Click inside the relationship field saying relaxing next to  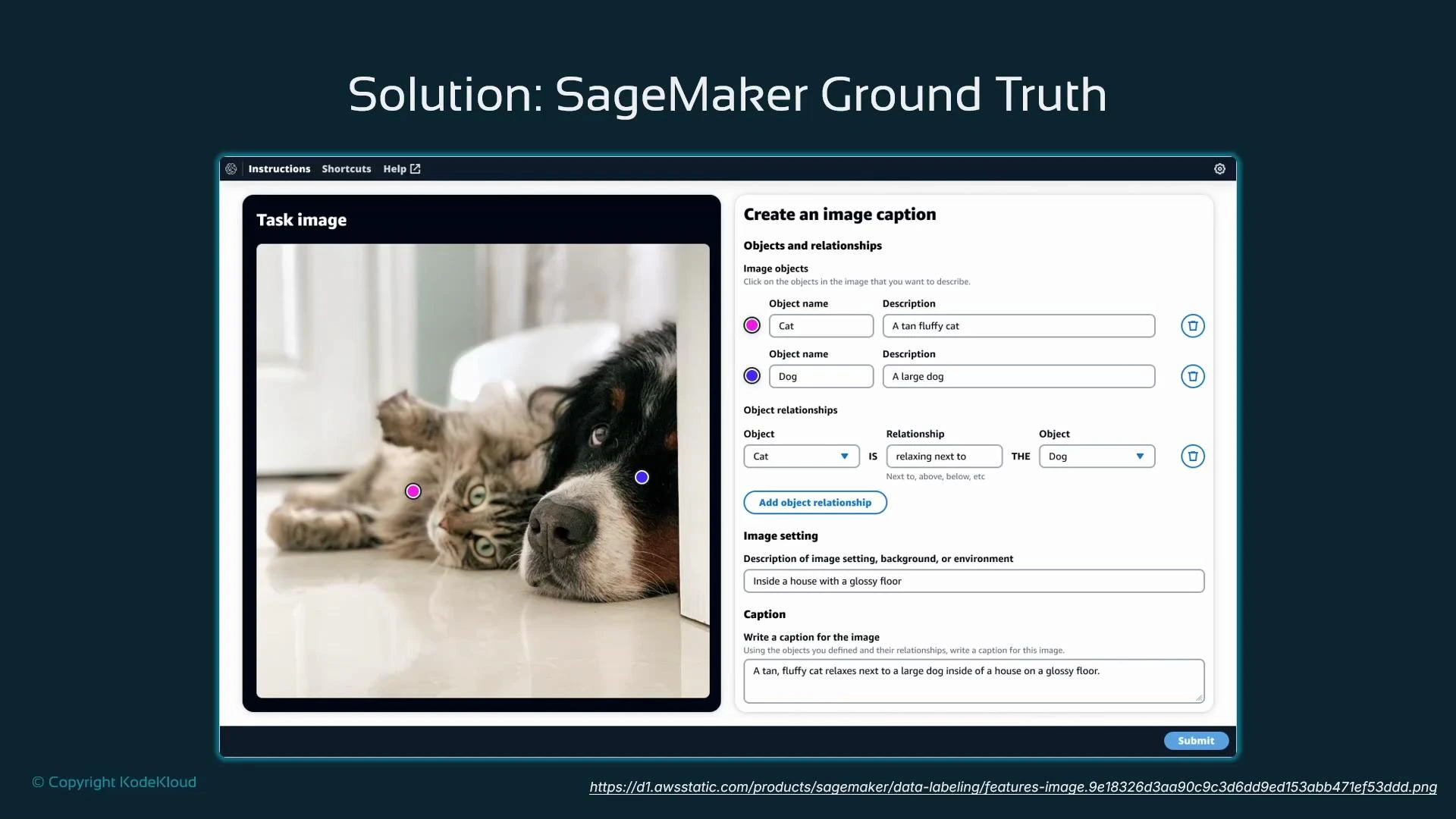[x=944, y=456]
